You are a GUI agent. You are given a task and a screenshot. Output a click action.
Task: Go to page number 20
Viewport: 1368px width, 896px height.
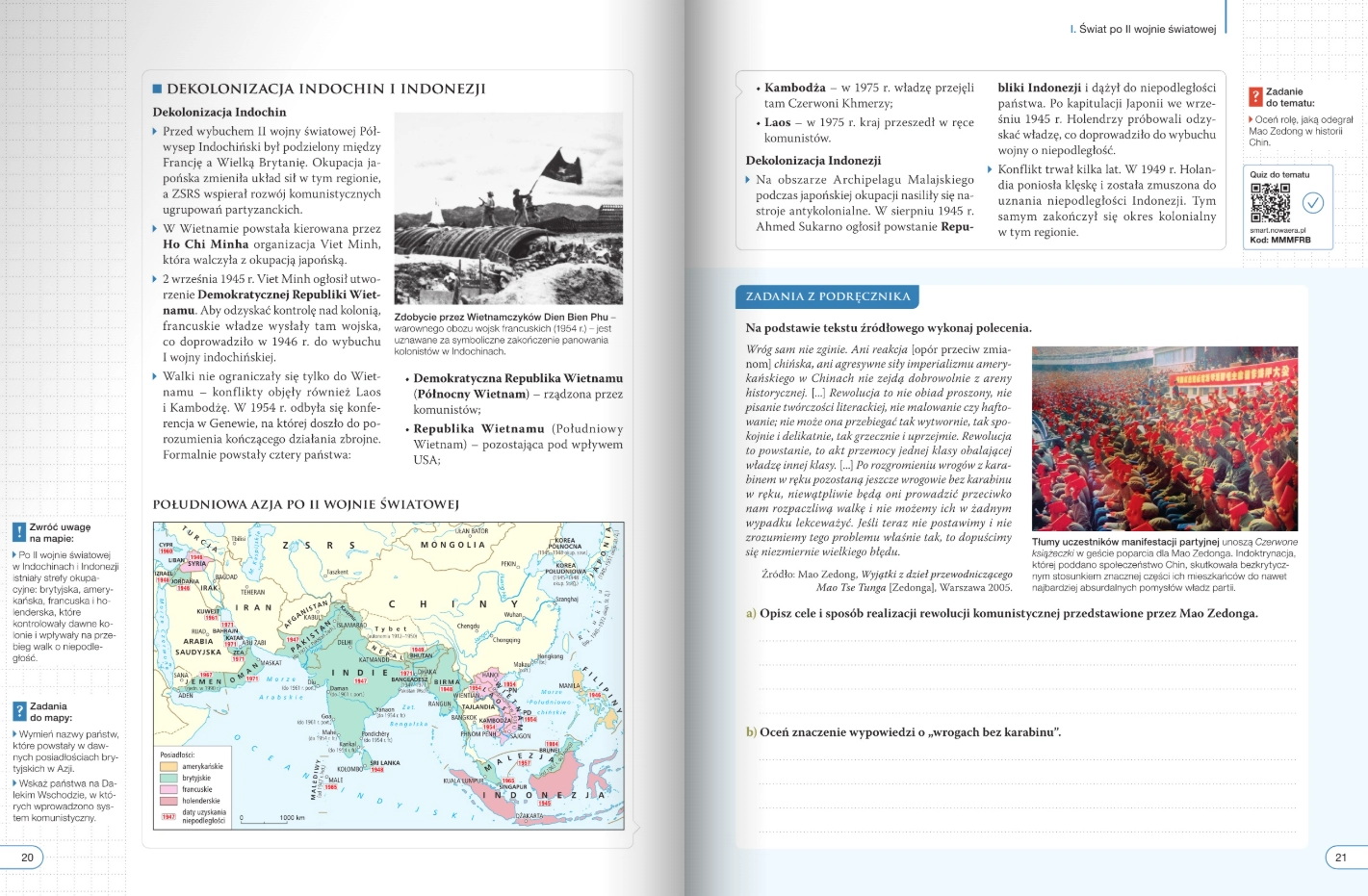27,858
